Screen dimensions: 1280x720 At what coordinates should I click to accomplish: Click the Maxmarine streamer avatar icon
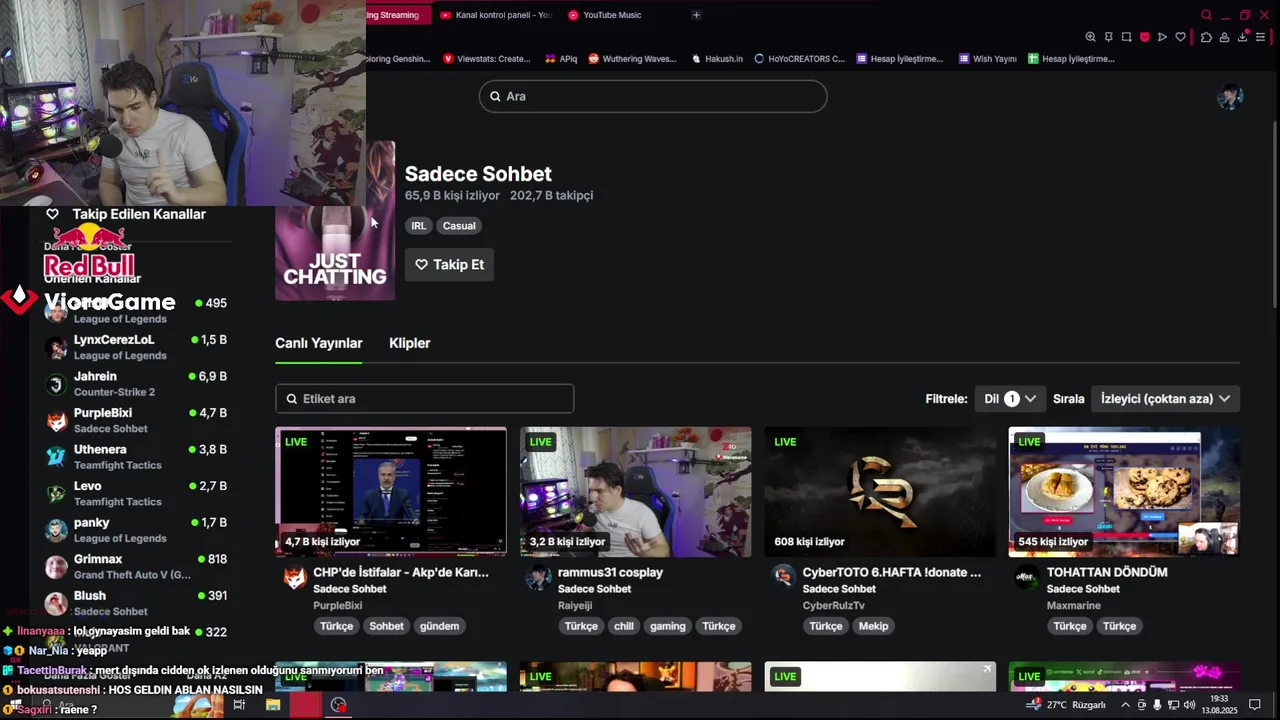click(x=1027, y=578)
